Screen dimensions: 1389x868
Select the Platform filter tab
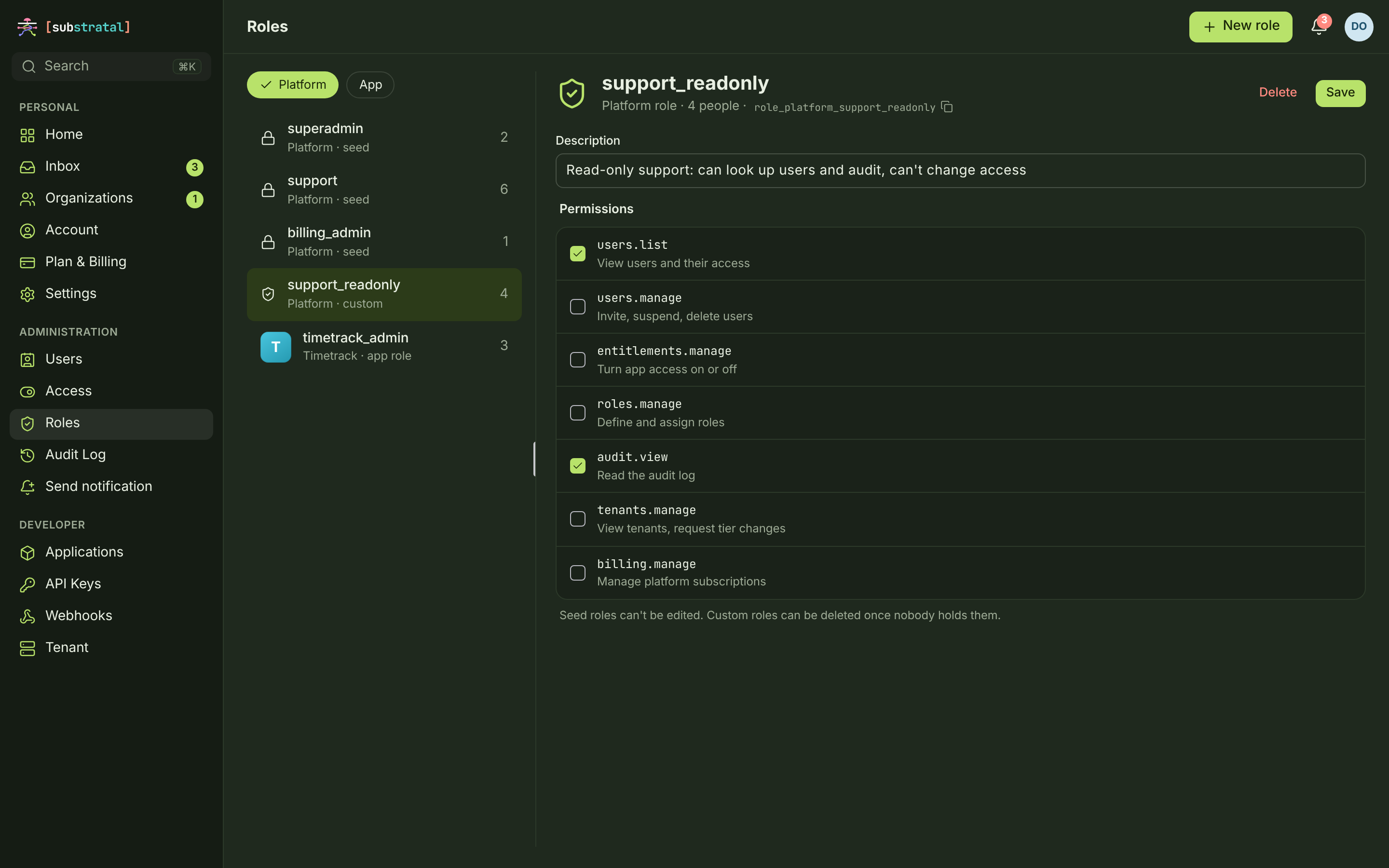pyautogui.click(x=293, y=85)
